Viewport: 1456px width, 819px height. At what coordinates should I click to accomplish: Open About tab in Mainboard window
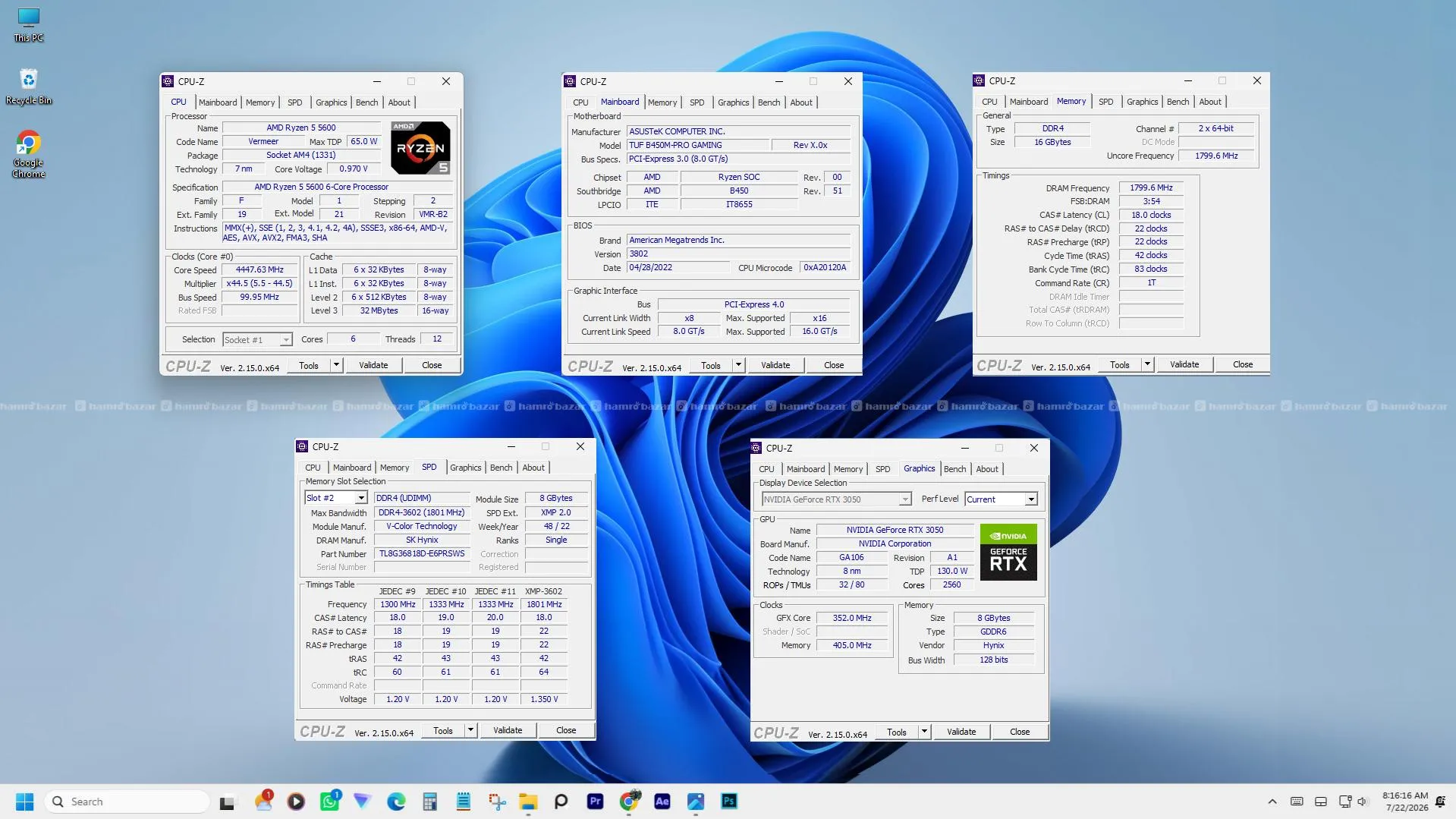click(801, 102)
